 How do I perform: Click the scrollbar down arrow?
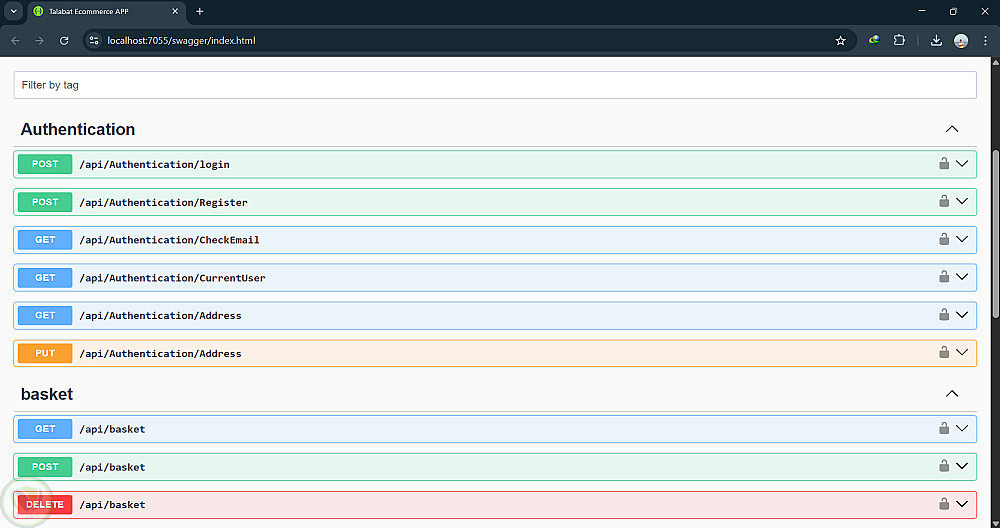click(x=996, y=523)
